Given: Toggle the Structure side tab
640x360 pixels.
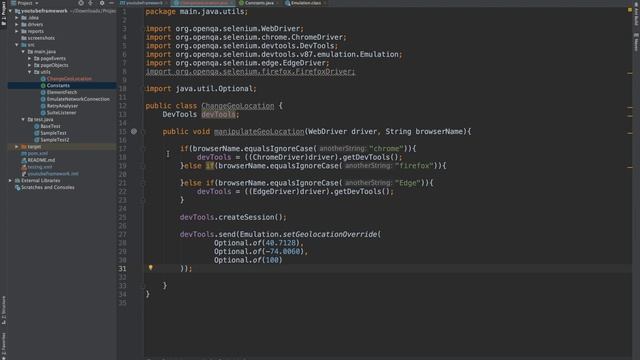Looking at the screenshot, I should (4, 310).
